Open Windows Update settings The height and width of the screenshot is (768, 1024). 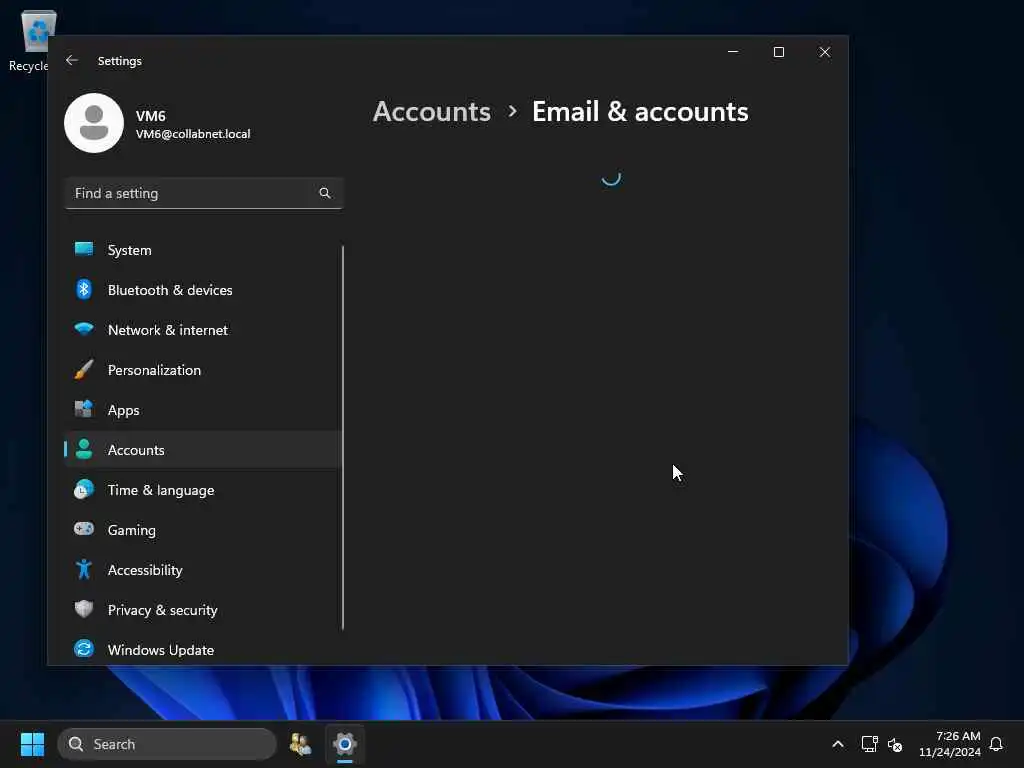(x=203, y=650)
